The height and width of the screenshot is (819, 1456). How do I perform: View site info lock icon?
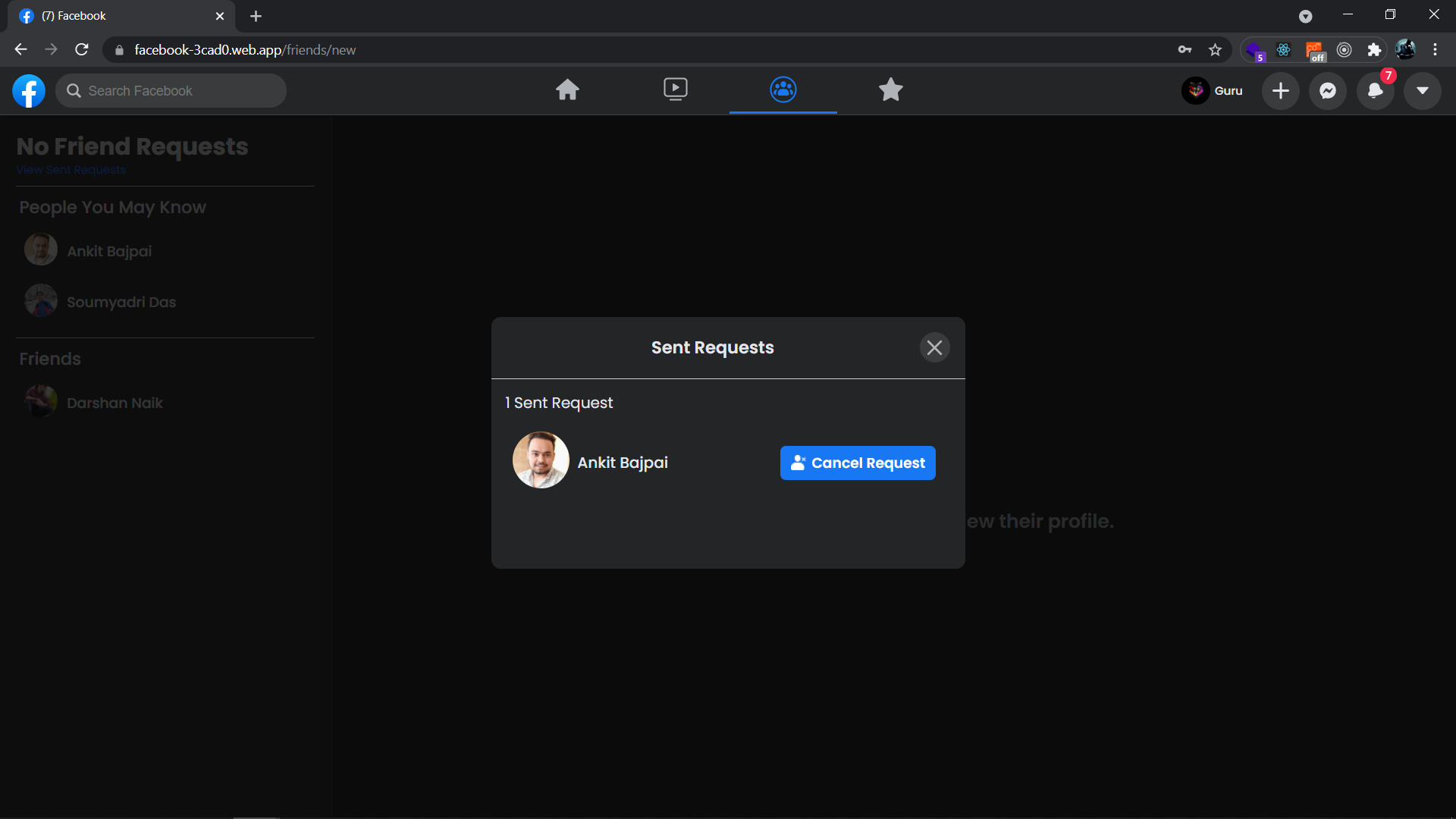(119, 50)
